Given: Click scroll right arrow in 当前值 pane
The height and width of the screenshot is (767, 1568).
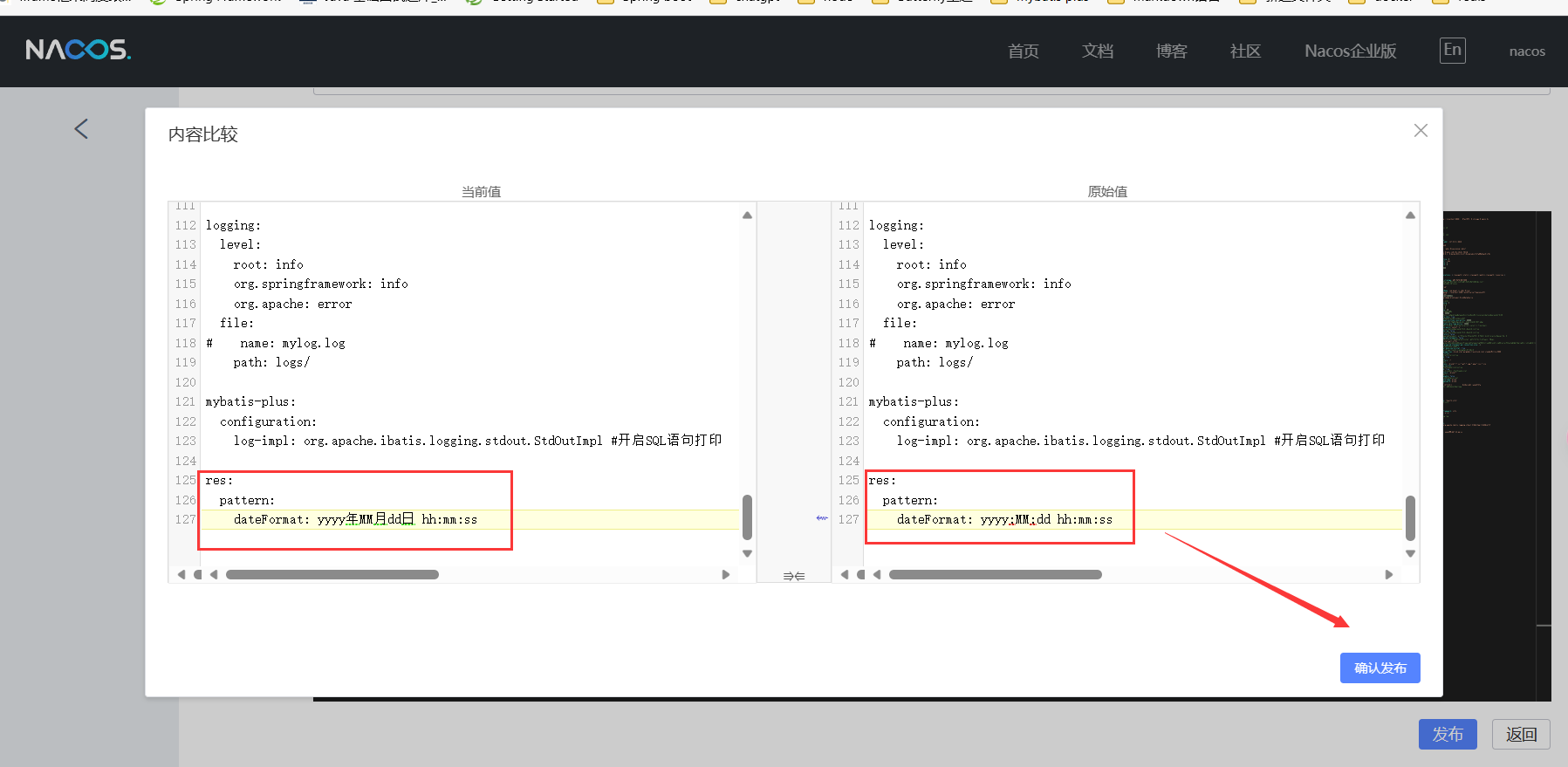Looking at the screenshot, I should pyautogui.click(x=725, y=574).
